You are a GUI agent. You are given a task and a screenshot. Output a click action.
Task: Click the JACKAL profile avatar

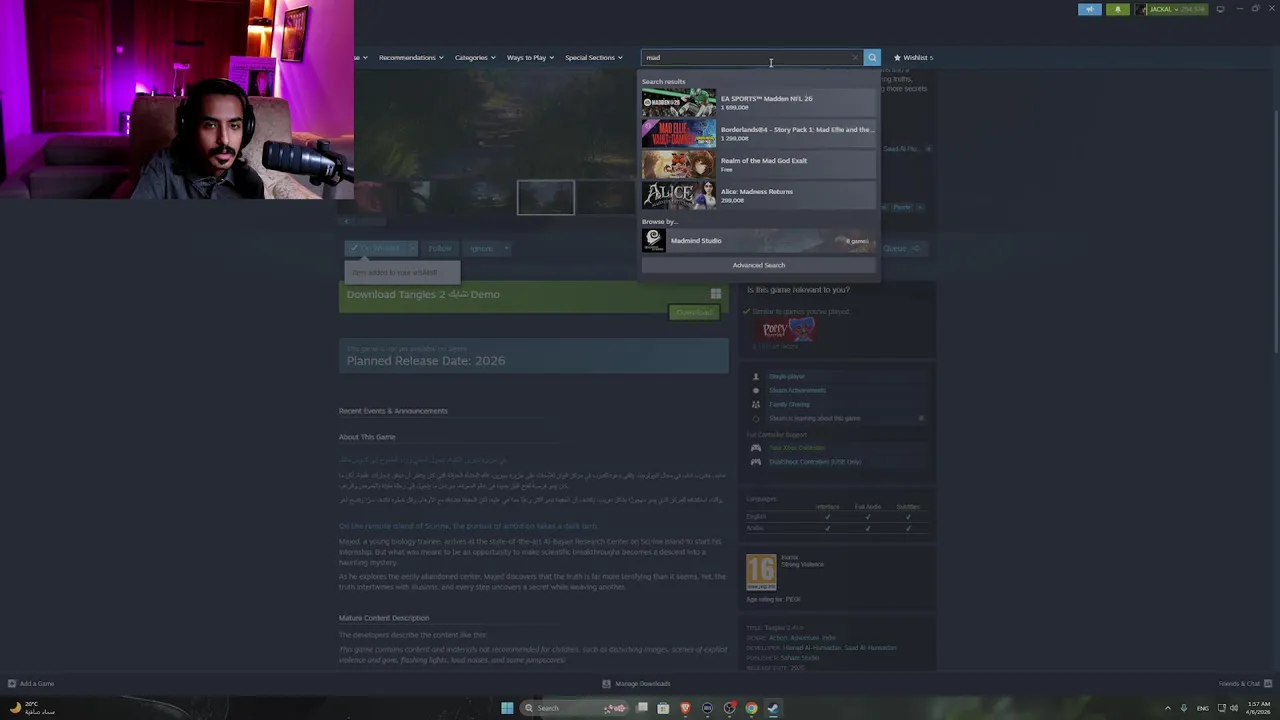(1141, 9)
